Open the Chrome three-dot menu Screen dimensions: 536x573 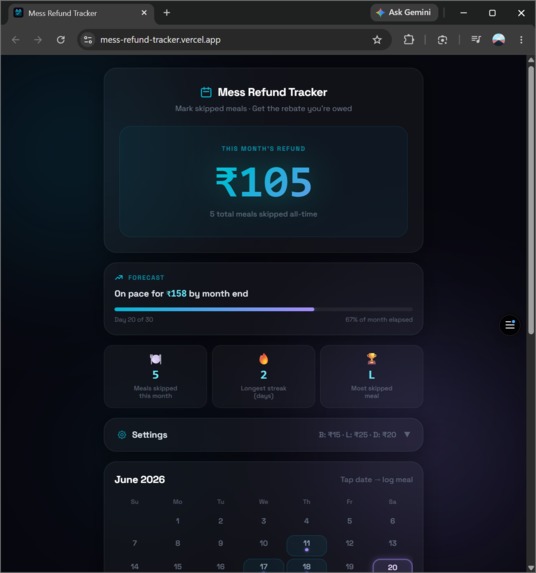tap(521, 40)
